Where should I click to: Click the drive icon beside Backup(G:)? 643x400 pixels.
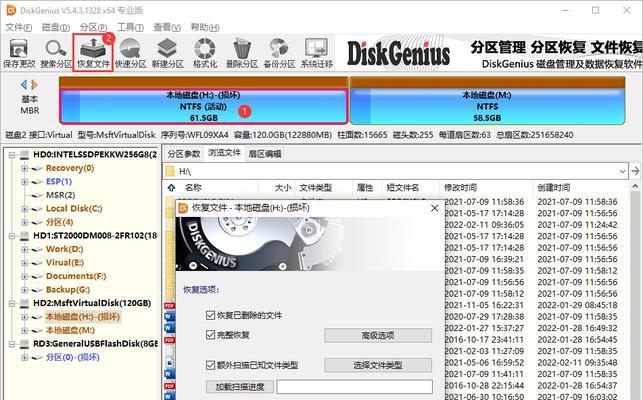point(38,290)
